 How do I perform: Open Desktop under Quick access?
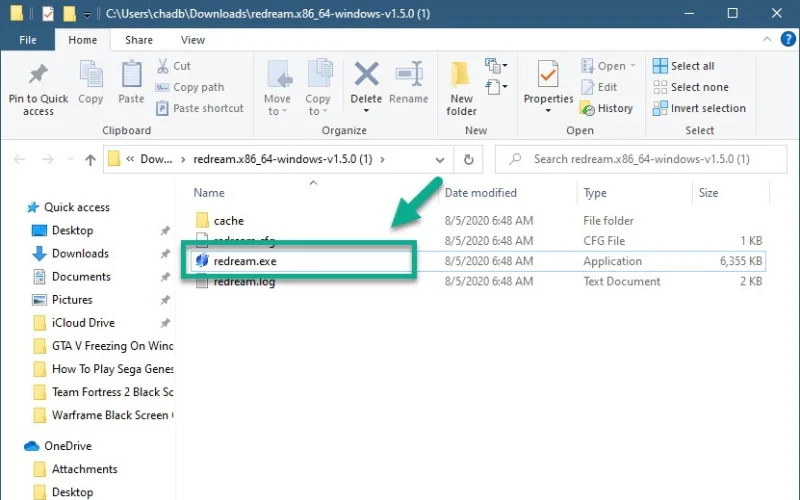(72, 230)
